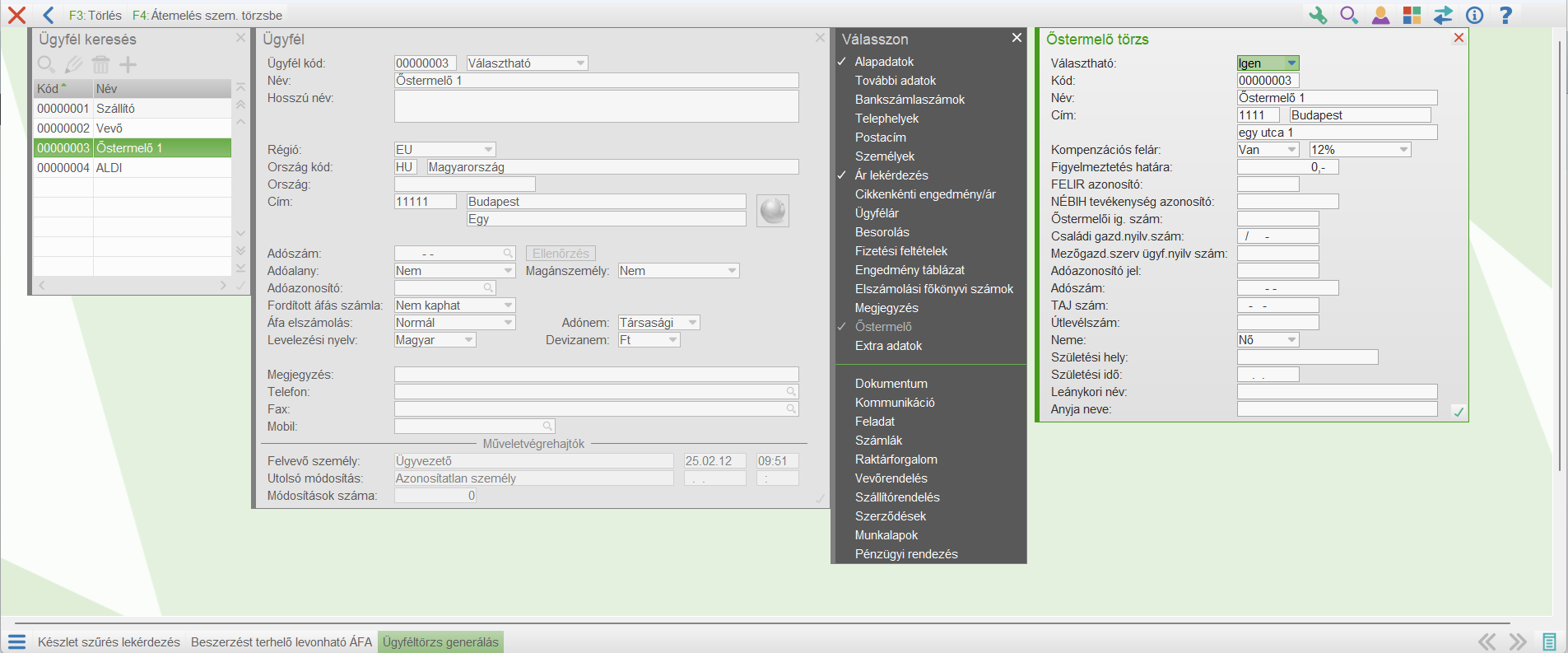Toggle the Őstermelő checked menu item

click(882, 327)
